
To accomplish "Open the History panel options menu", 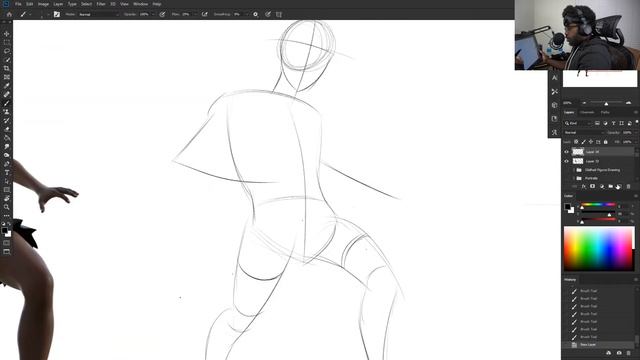I will (636, 280).
